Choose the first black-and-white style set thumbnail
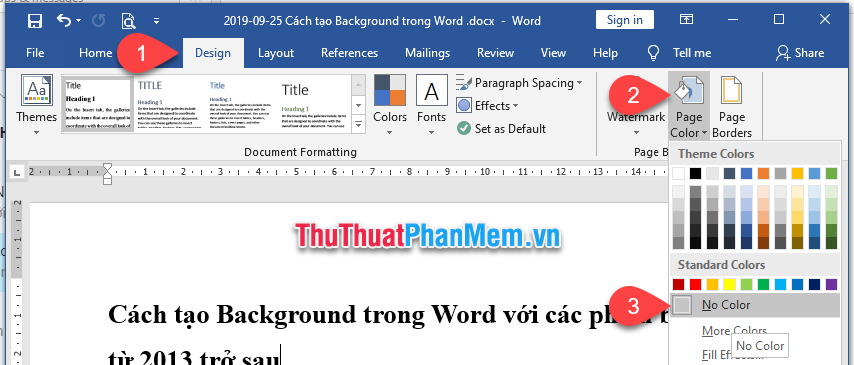 pyautogui.click(x=98, y=105)
